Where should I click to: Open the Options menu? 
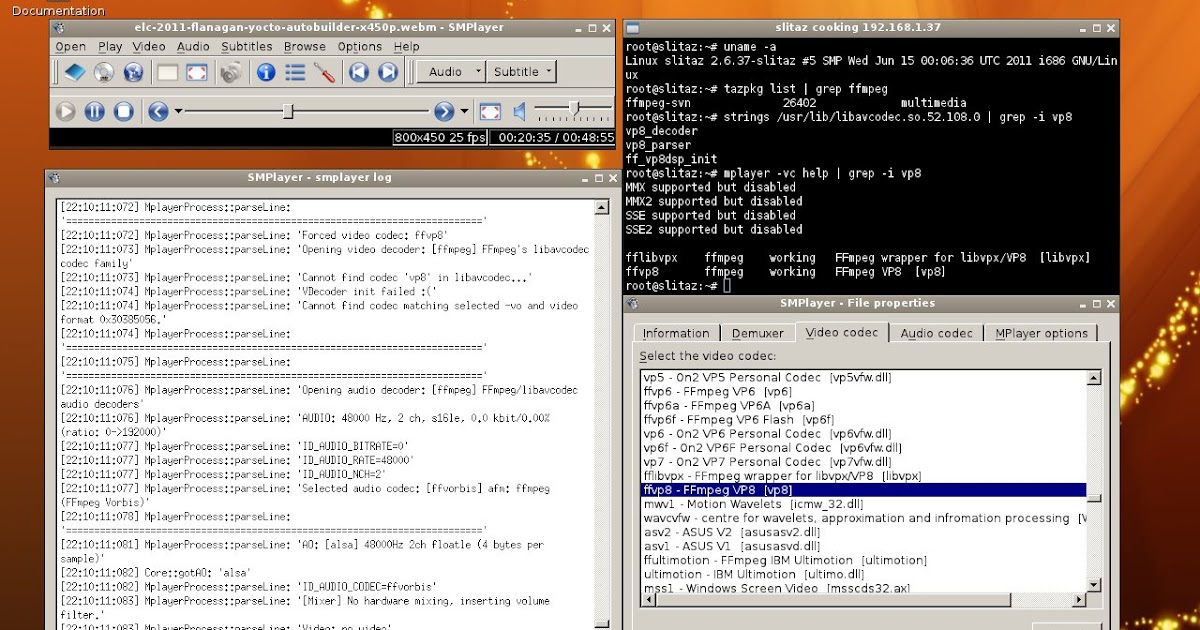[360, 47]
